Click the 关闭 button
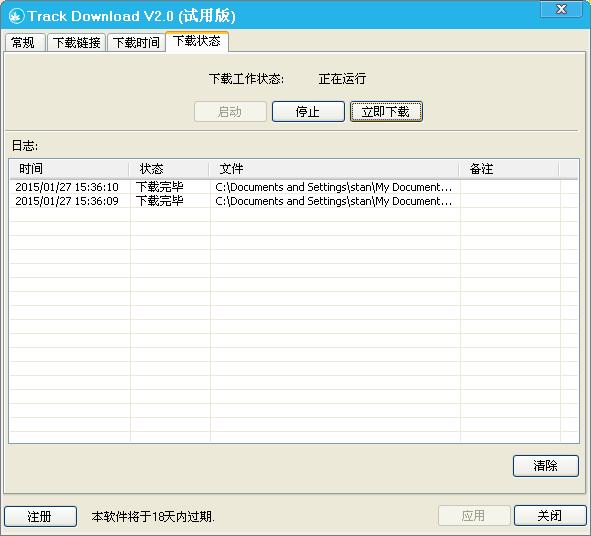The width and height of the screenshot is (591, 536). point(550,515)
